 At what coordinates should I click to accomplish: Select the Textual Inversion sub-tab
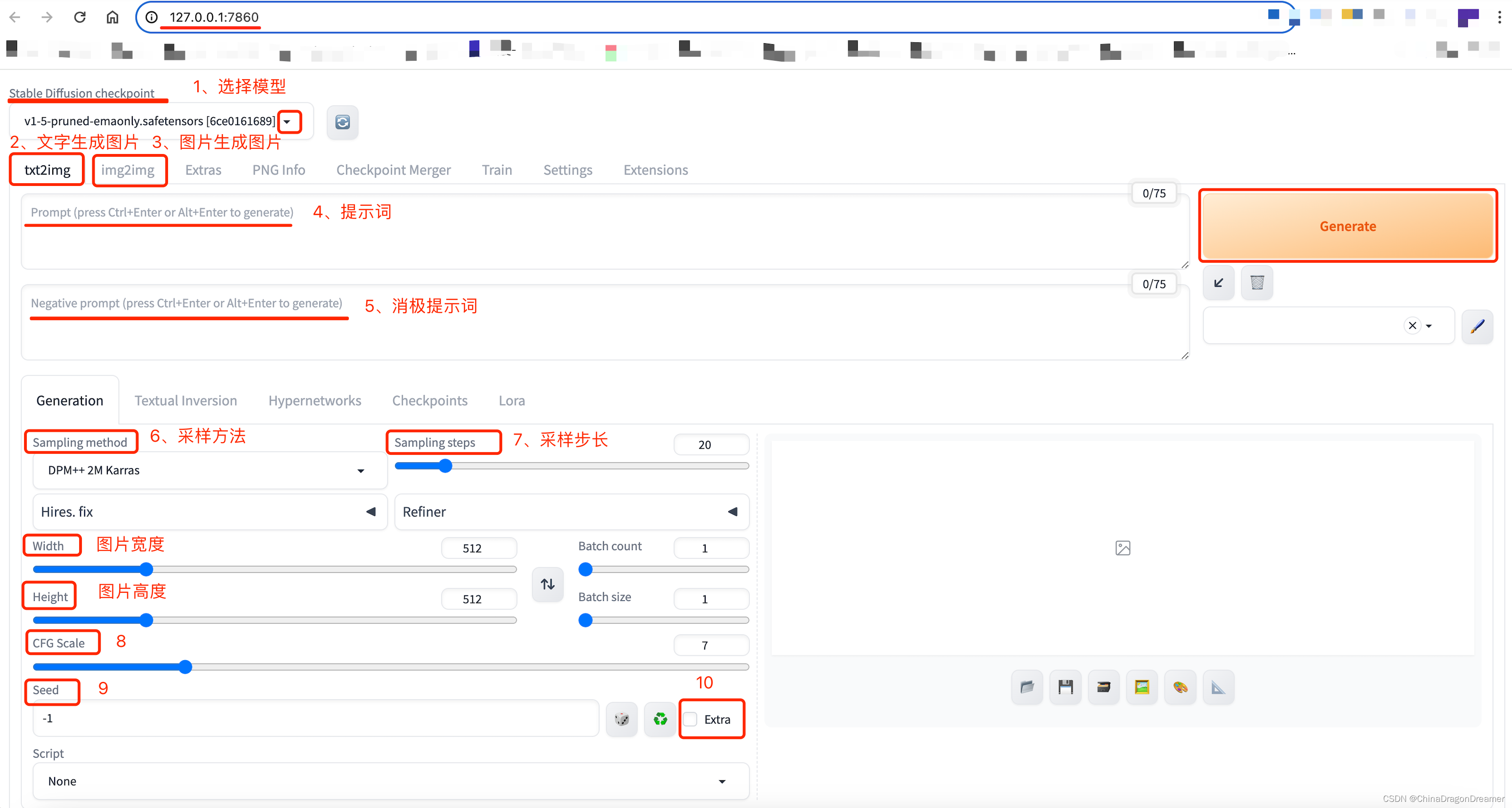[185, 401]
